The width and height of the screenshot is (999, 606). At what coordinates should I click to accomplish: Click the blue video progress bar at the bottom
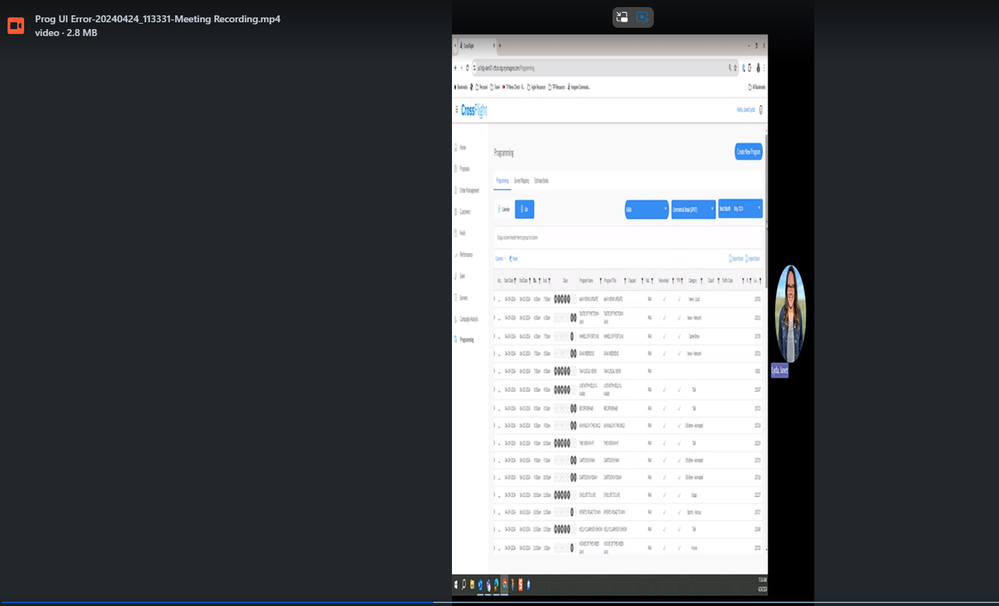tap(217, 602)
